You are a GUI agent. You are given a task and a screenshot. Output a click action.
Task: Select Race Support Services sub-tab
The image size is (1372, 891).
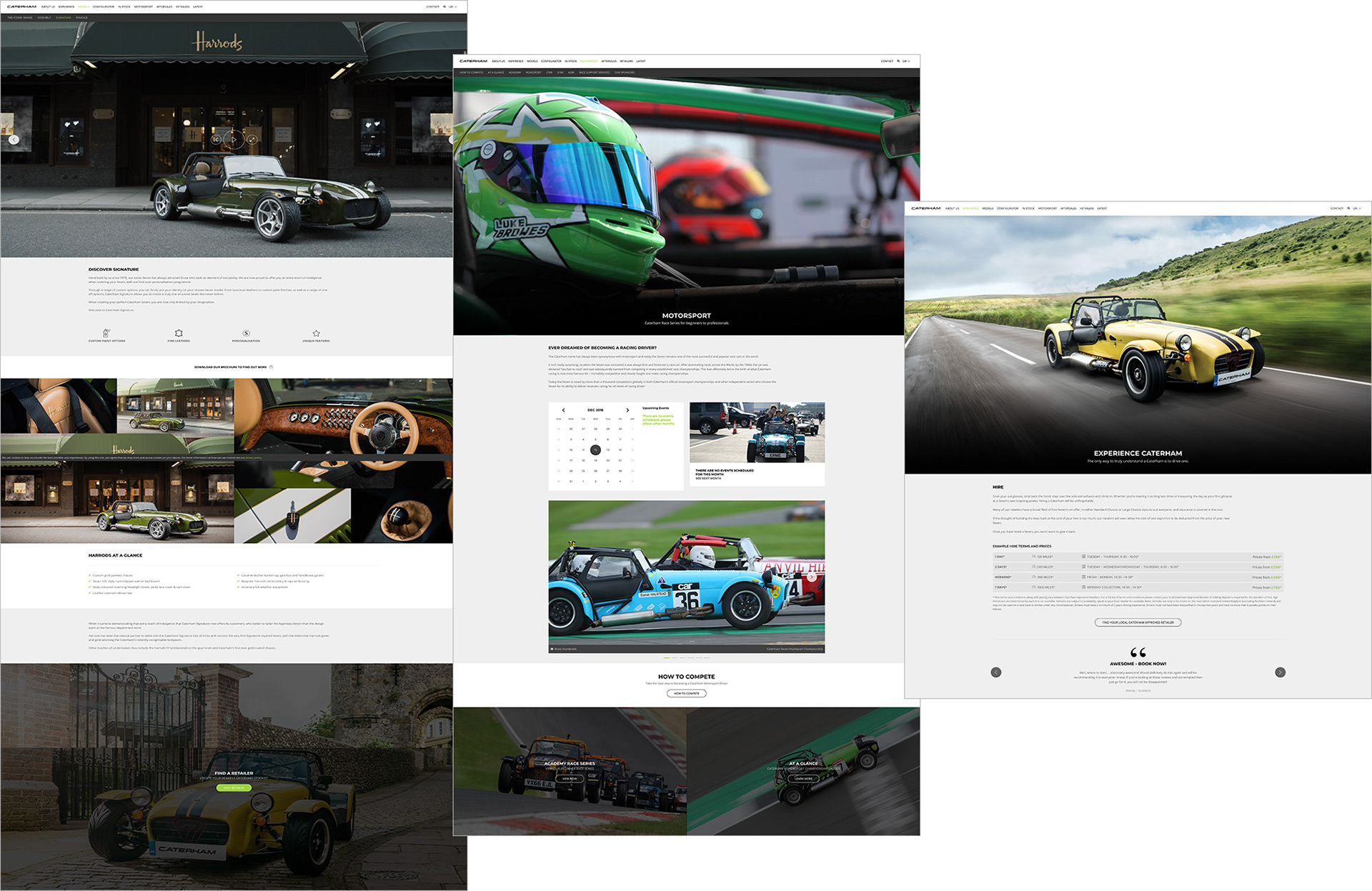pos(595,72)
